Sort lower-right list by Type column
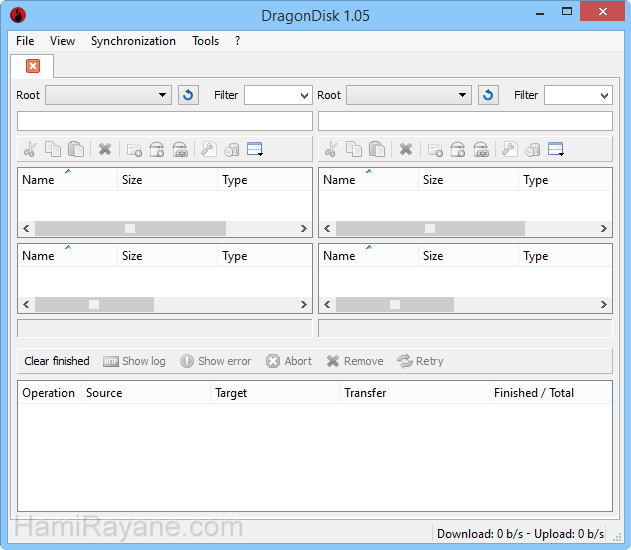The width and height of the screenshot is (631, 550). click(565, 255)
